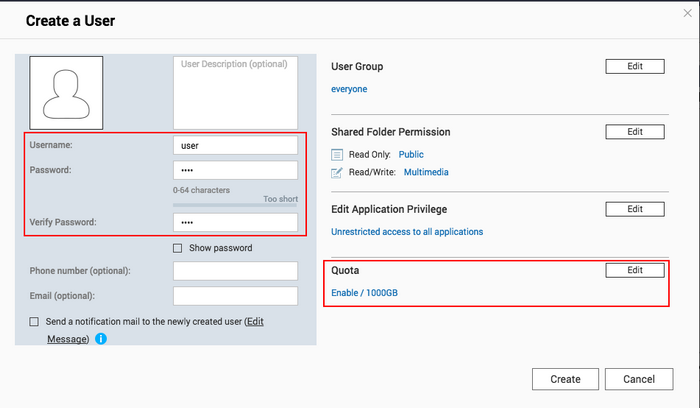Click the Create button
Image resolution: width=700 pixels, height=408 pixels.
[565, 379]
